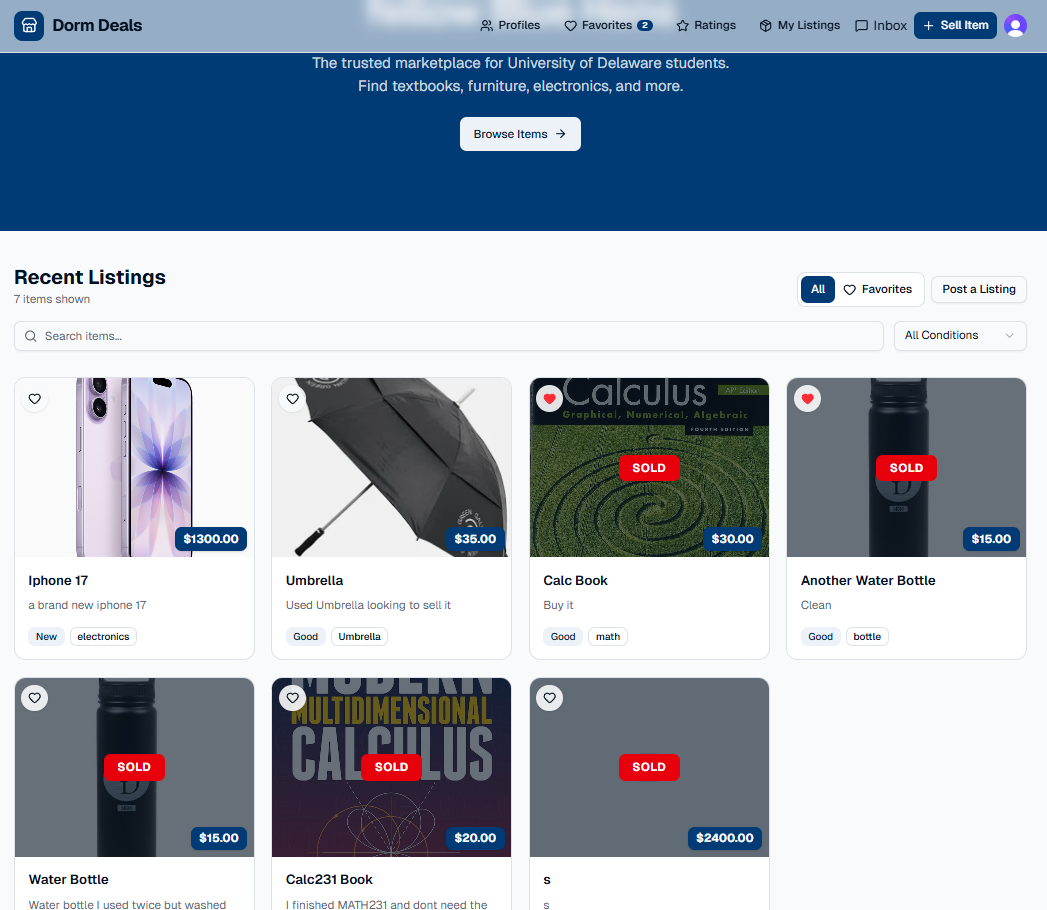
Task: Click the math tag on Calc Book
Action: coord(608,636)
